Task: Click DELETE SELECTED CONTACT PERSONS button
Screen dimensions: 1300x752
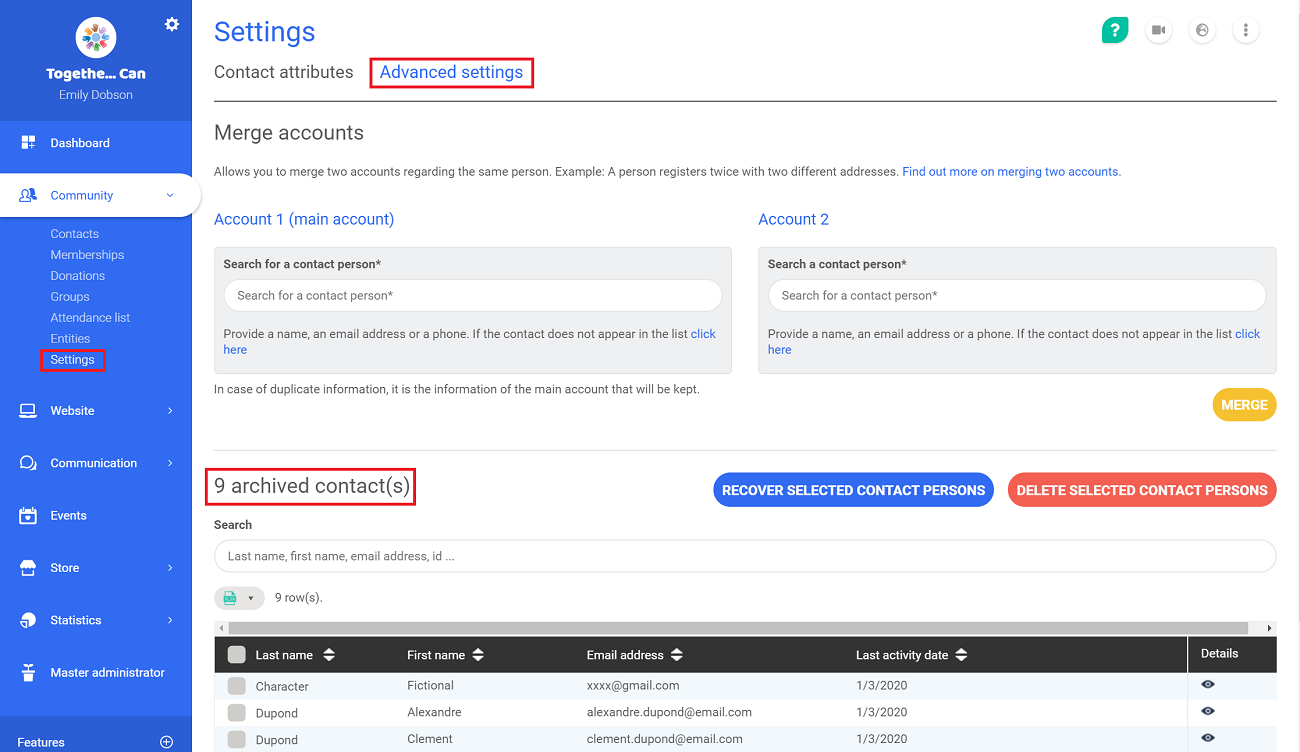Action: click(1142, 490)
